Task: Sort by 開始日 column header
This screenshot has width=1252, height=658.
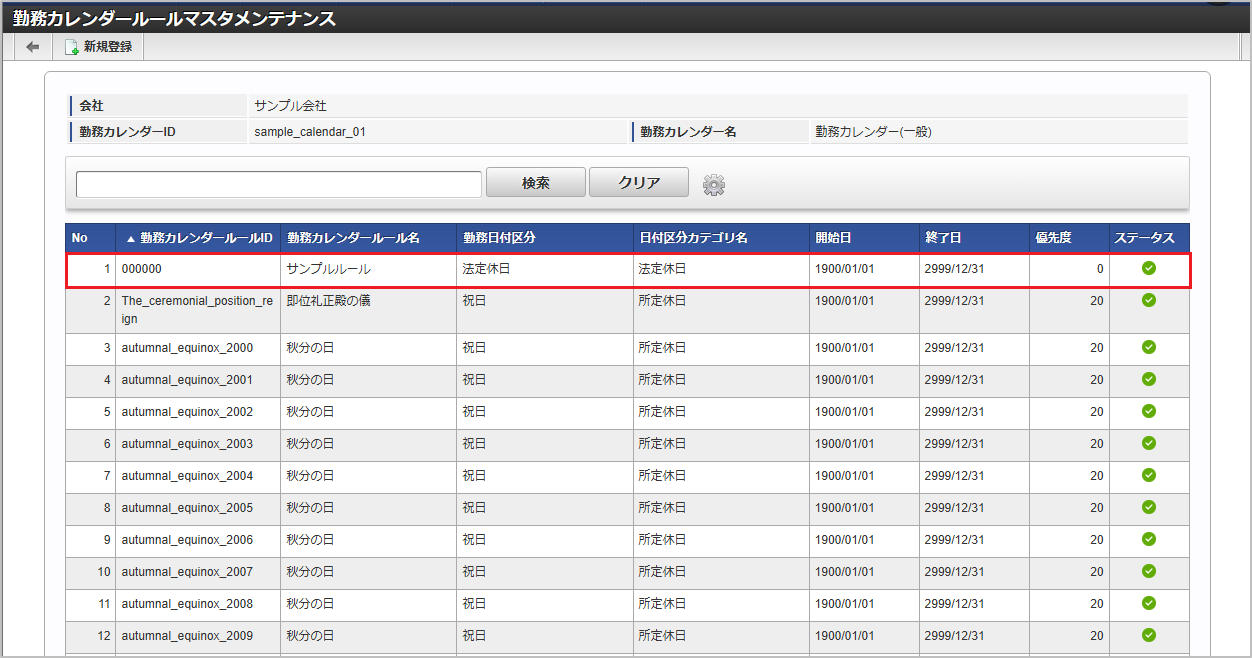Action: coord(832,238)
